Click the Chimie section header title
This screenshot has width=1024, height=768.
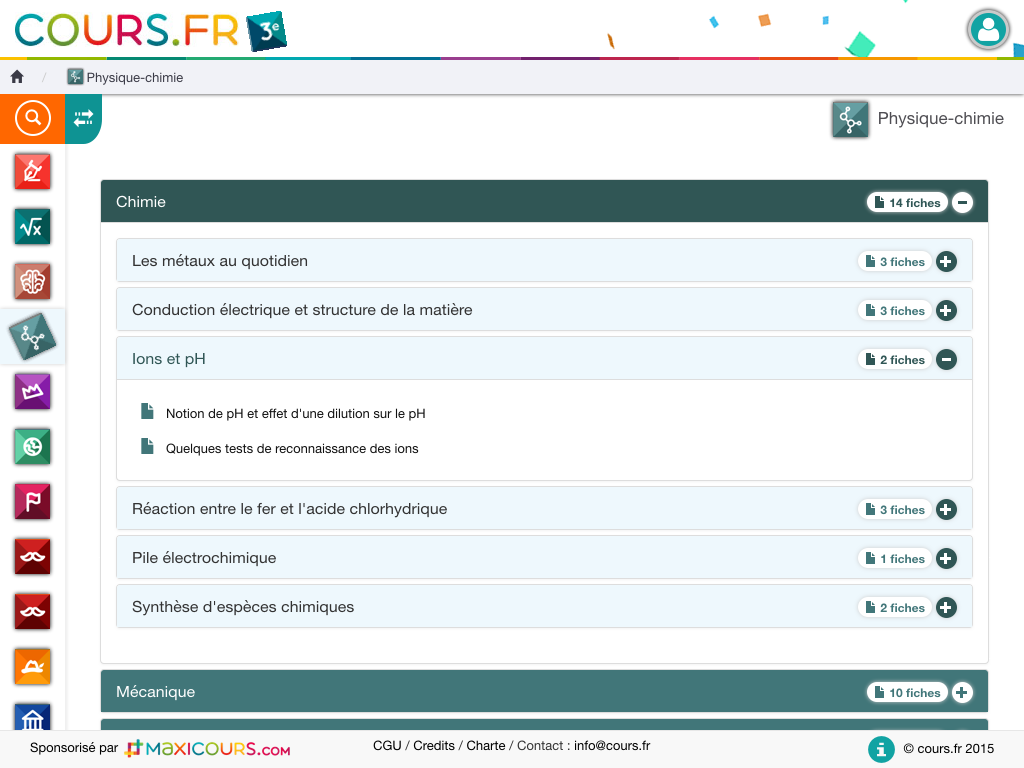141,202
